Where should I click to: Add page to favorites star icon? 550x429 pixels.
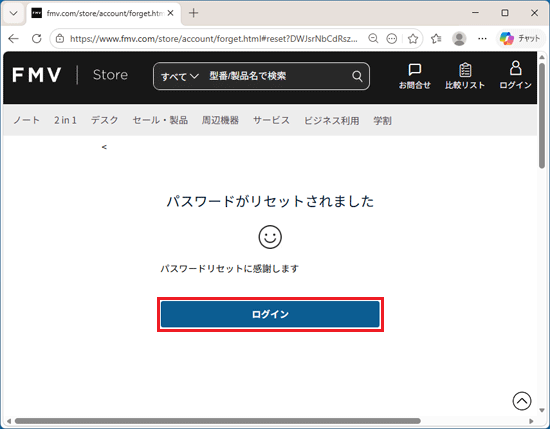[413, 38]
